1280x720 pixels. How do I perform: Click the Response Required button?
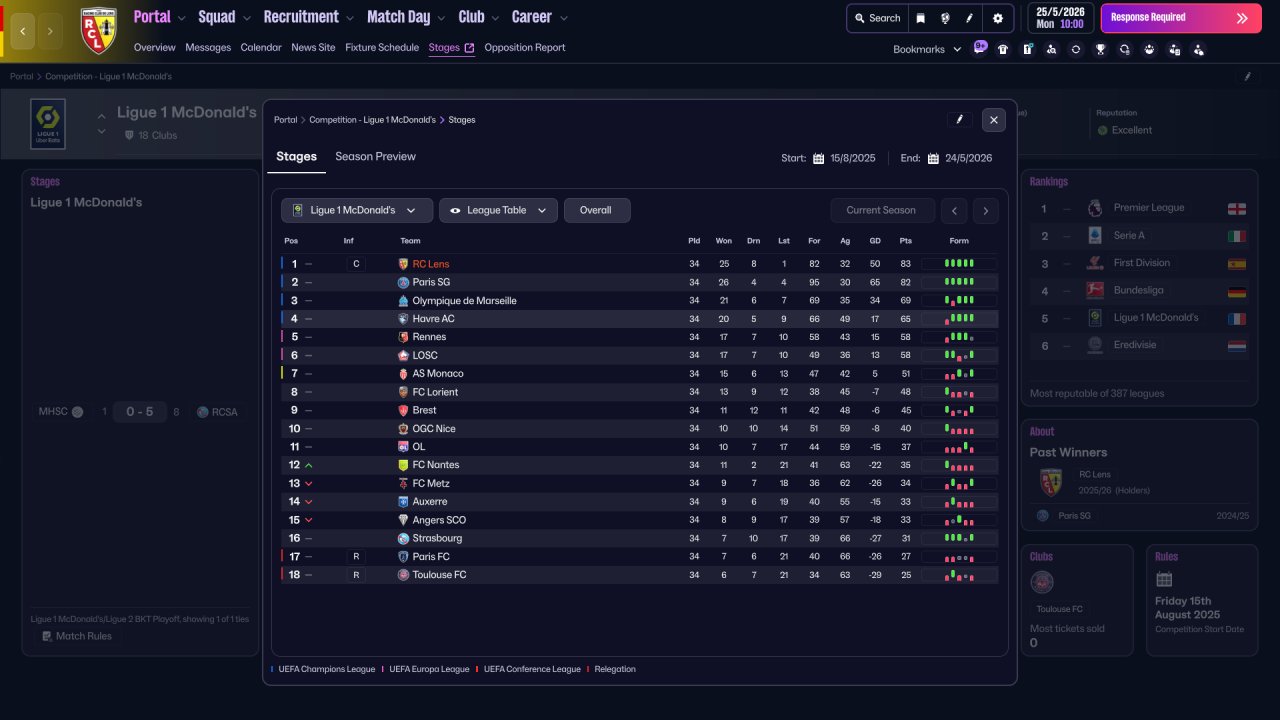1181,18
